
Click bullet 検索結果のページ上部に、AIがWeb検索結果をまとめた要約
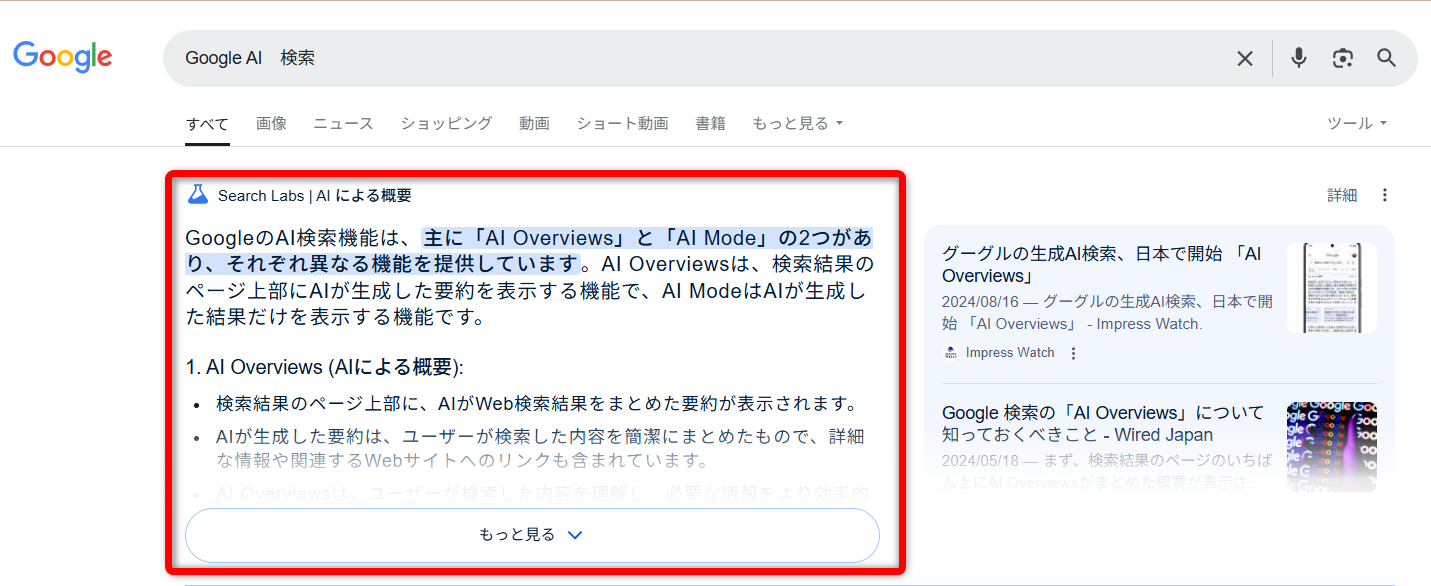[x=538, y=404]
